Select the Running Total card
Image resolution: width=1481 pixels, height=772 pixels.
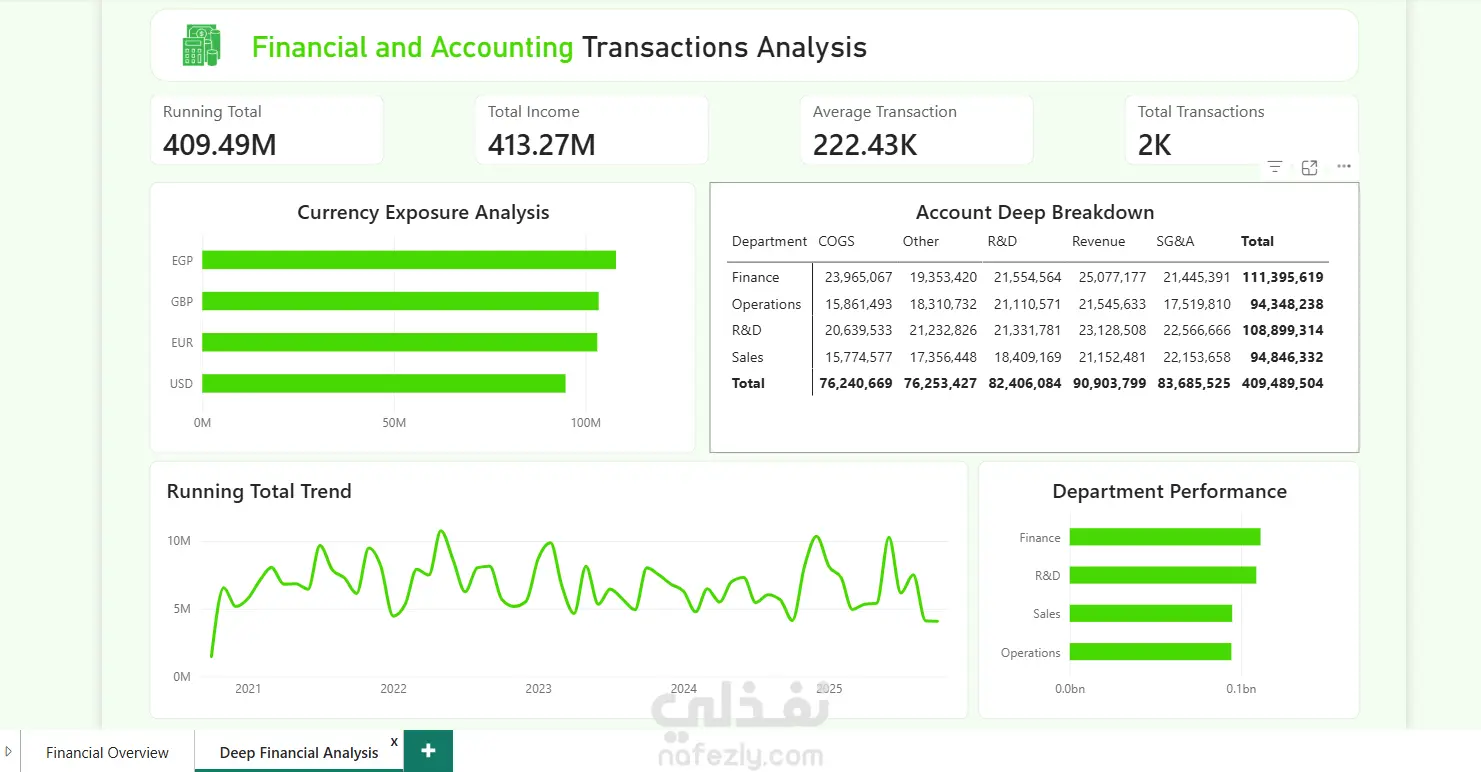tap(267, 130)
